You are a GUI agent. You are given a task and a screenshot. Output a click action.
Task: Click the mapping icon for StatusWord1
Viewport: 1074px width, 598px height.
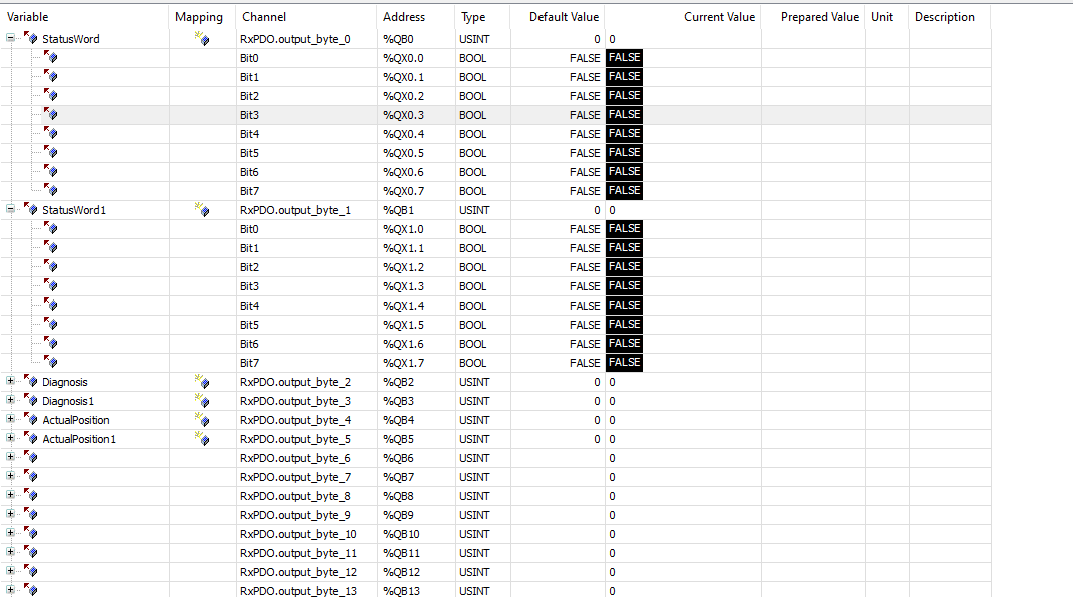(202, 211)
